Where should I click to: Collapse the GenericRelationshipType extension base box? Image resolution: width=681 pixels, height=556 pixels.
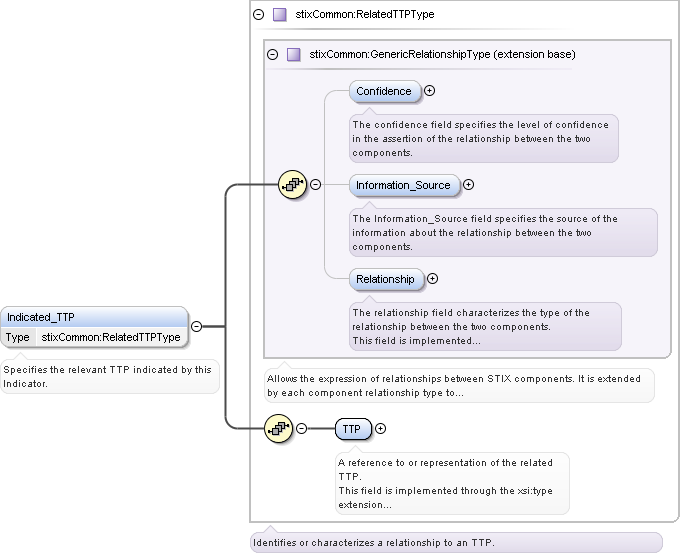click(x=273, y=54)
